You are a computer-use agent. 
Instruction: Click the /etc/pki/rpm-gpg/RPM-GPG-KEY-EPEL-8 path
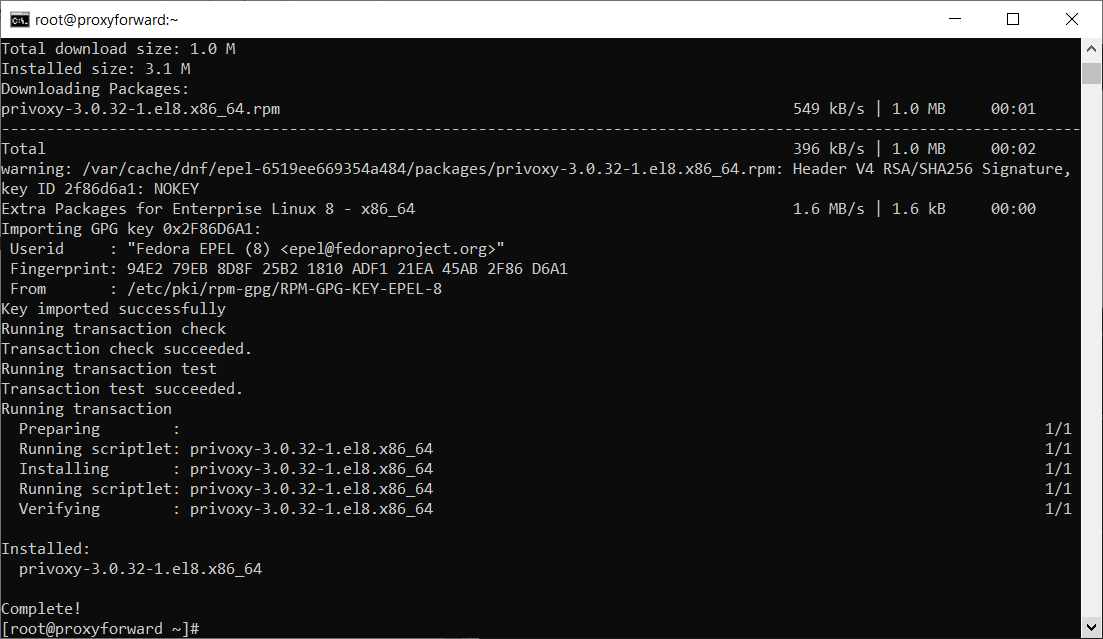(284, 289)
